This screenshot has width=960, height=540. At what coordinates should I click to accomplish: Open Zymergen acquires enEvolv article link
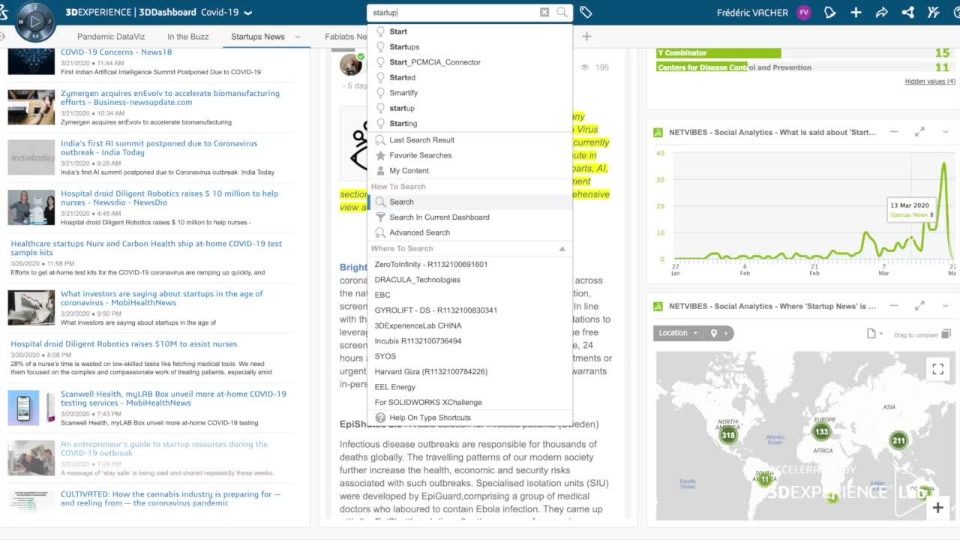click(170, 97)
